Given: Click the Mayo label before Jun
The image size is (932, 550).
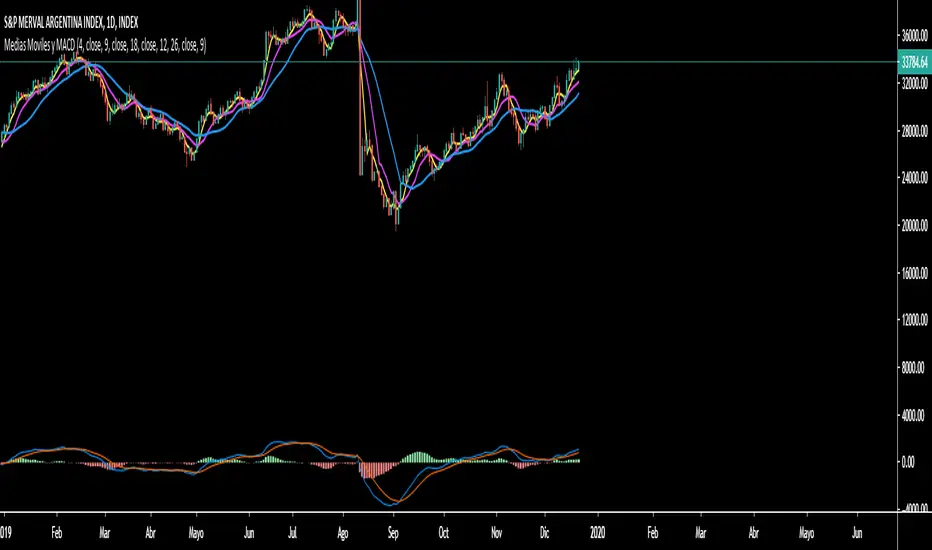Looking at the screenshot, I should click(196, 533).
